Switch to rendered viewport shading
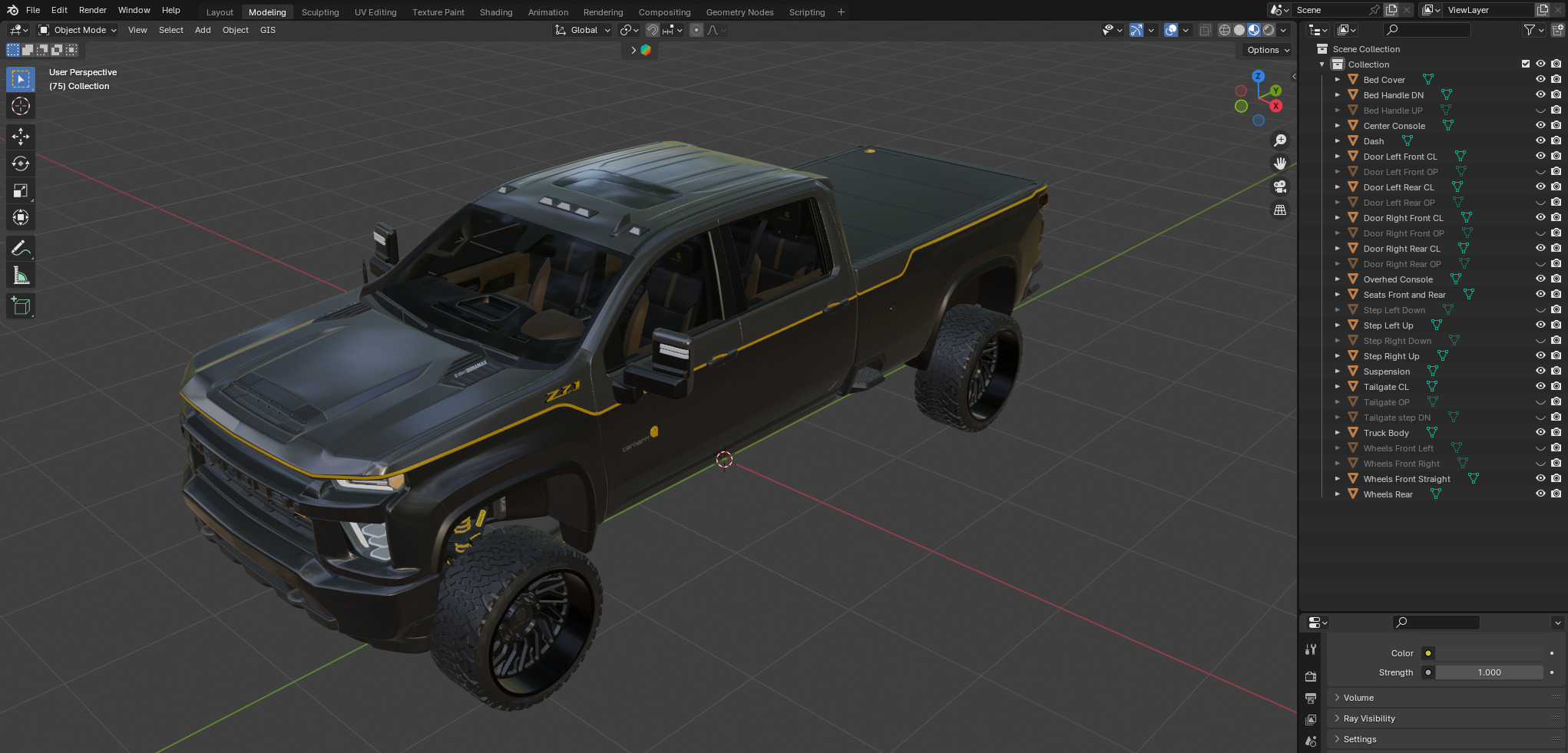The image size is (1568, 753). coord(1269,30)
